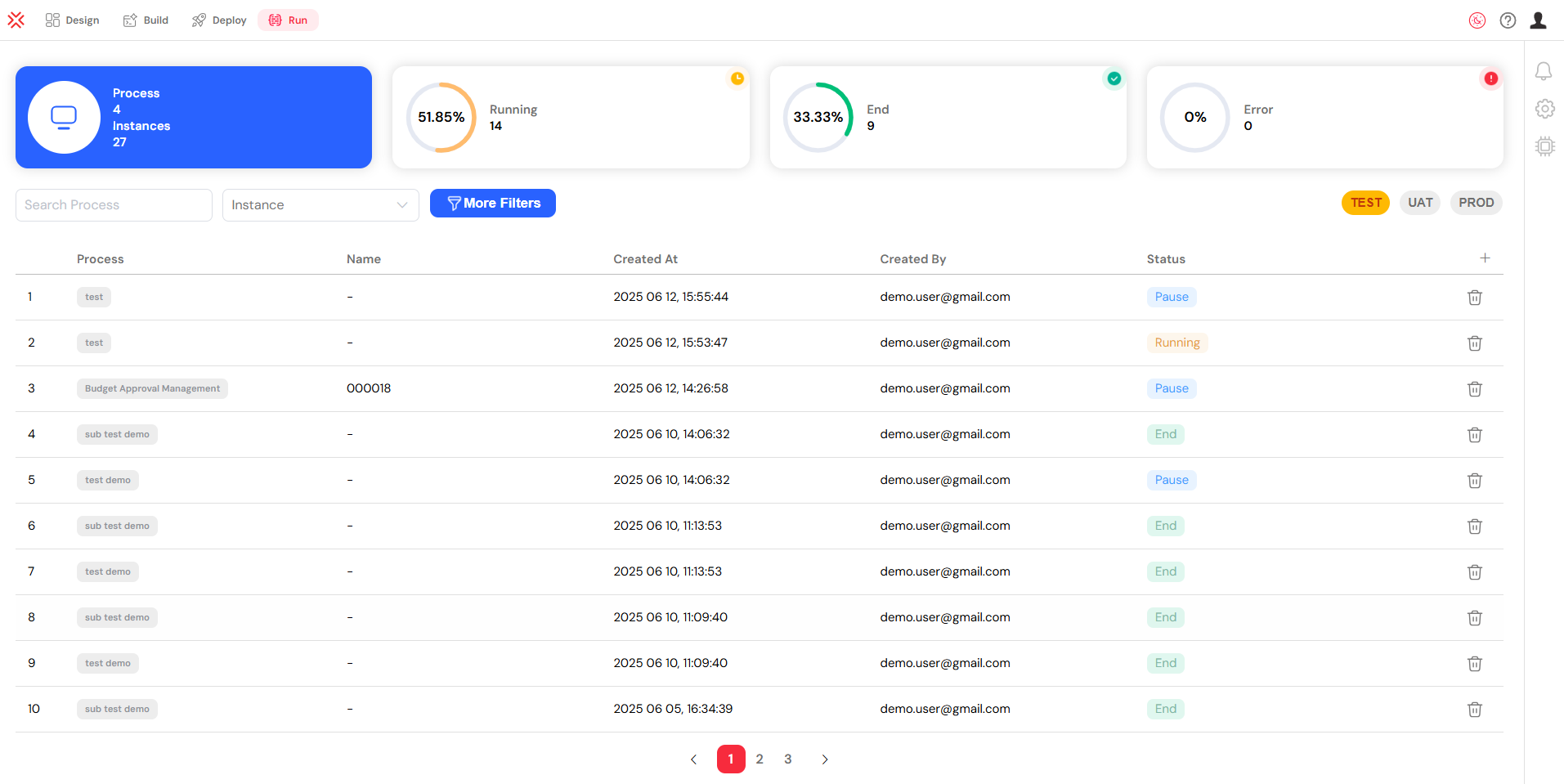Click the Running 51.85% progress ring
1564x784 pixels.
click(x=441, y=117)
